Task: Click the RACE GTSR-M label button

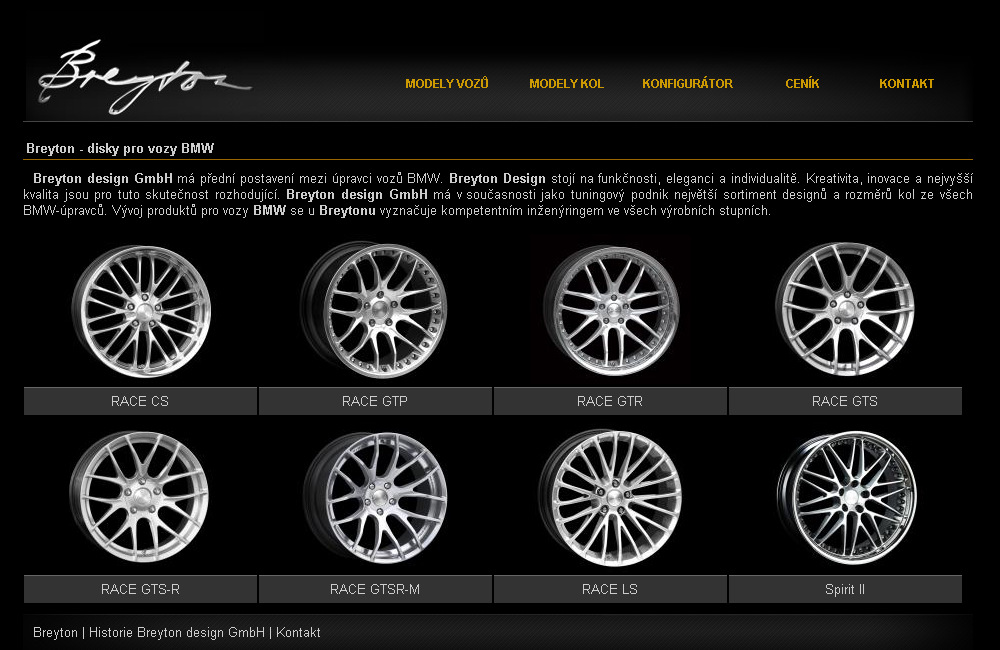Action: 375,589
